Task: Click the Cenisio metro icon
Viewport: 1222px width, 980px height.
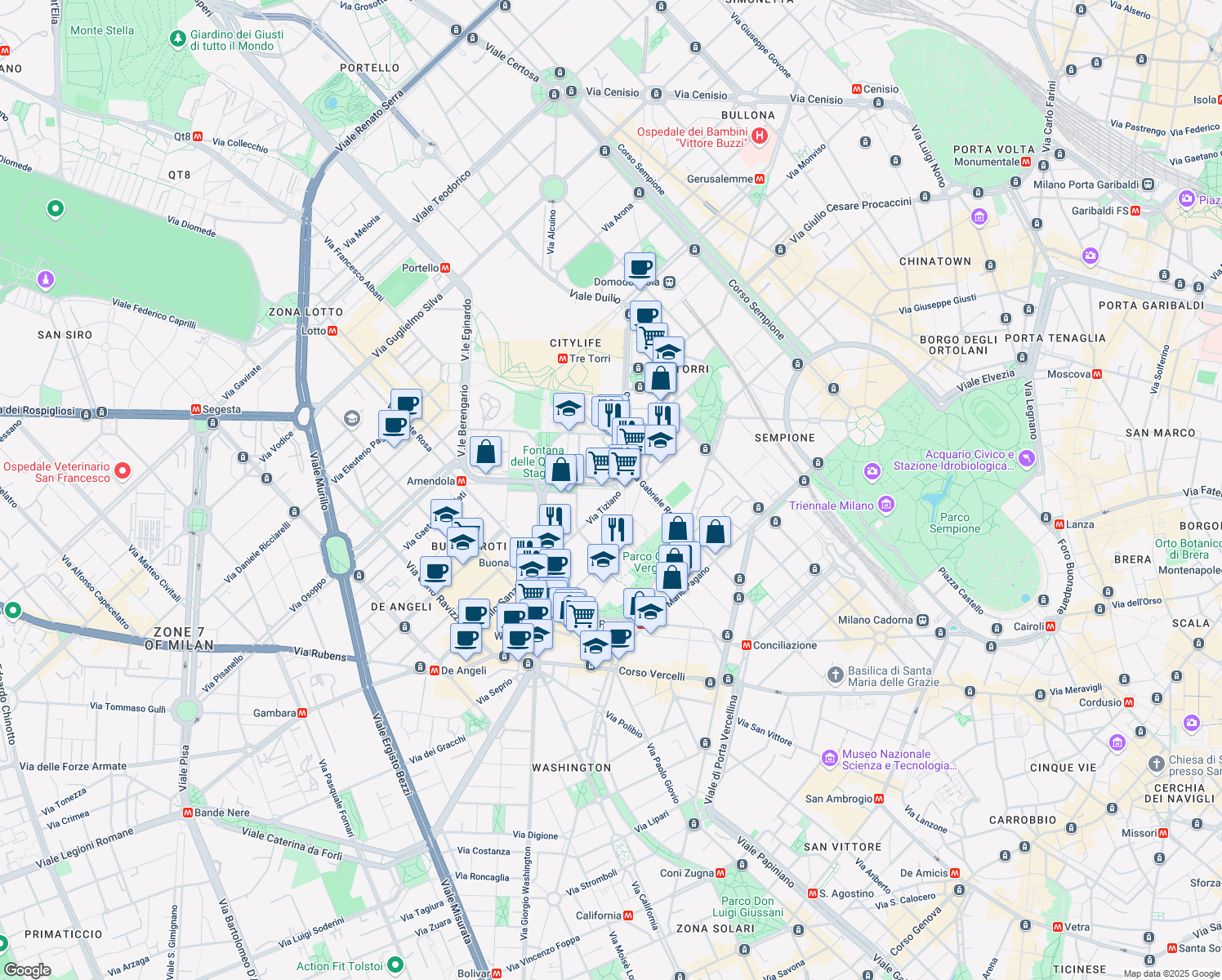Action: pos(857,89)
